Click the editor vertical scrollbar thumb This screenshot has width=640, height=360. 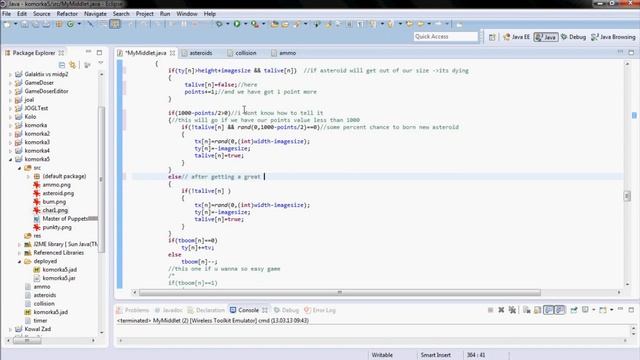627,196
